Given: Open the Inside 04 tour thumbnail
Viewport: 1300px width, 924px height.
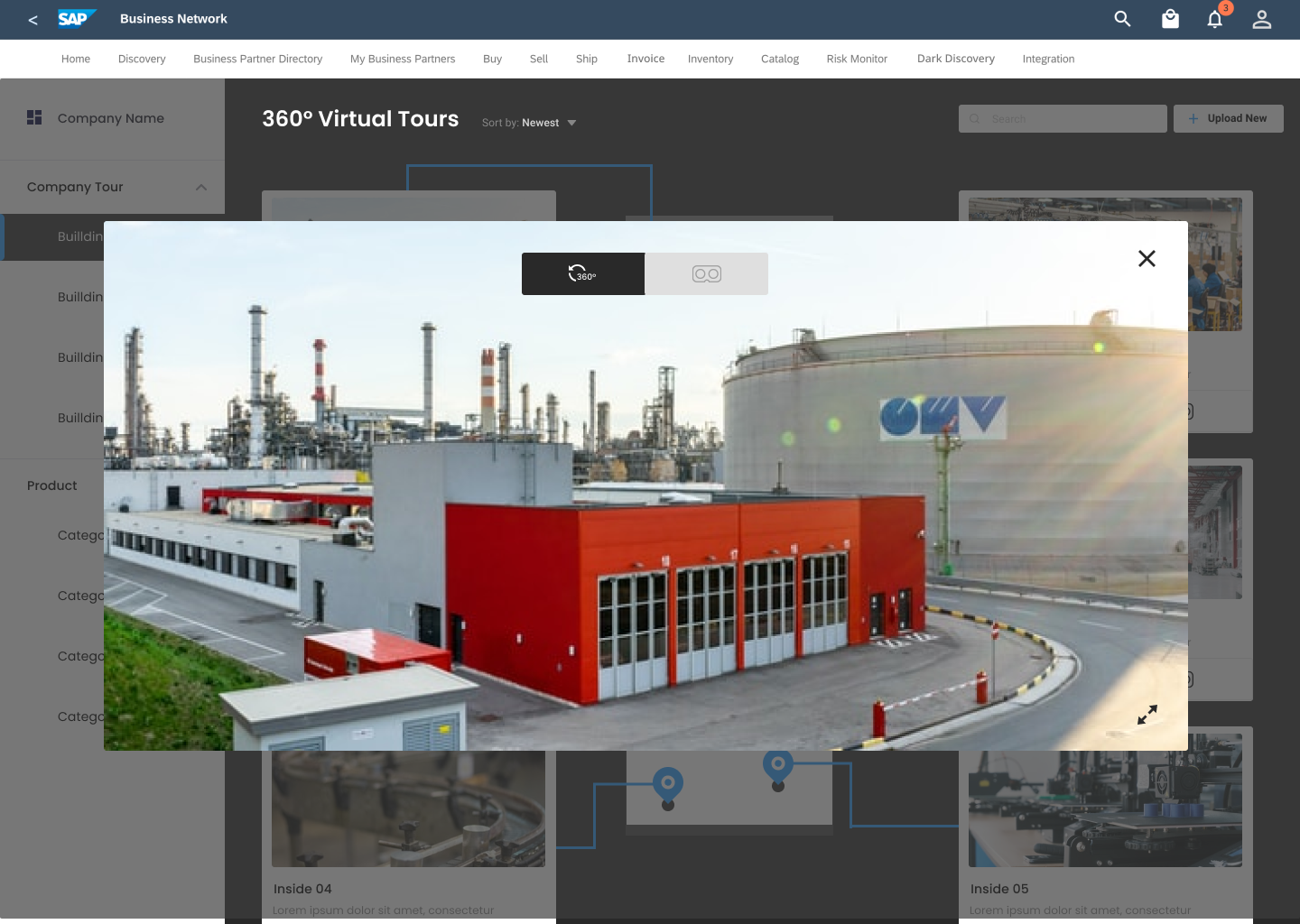Looking at the screenshot, I should click(x=408, y=808).
